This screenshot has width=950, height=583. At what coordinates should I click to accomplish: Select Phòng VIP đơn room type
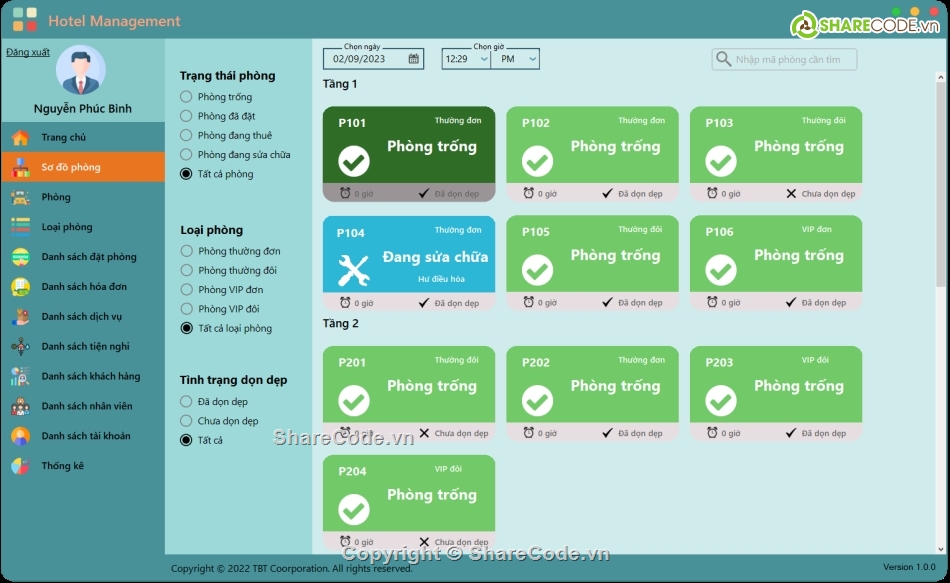(186, 290)
